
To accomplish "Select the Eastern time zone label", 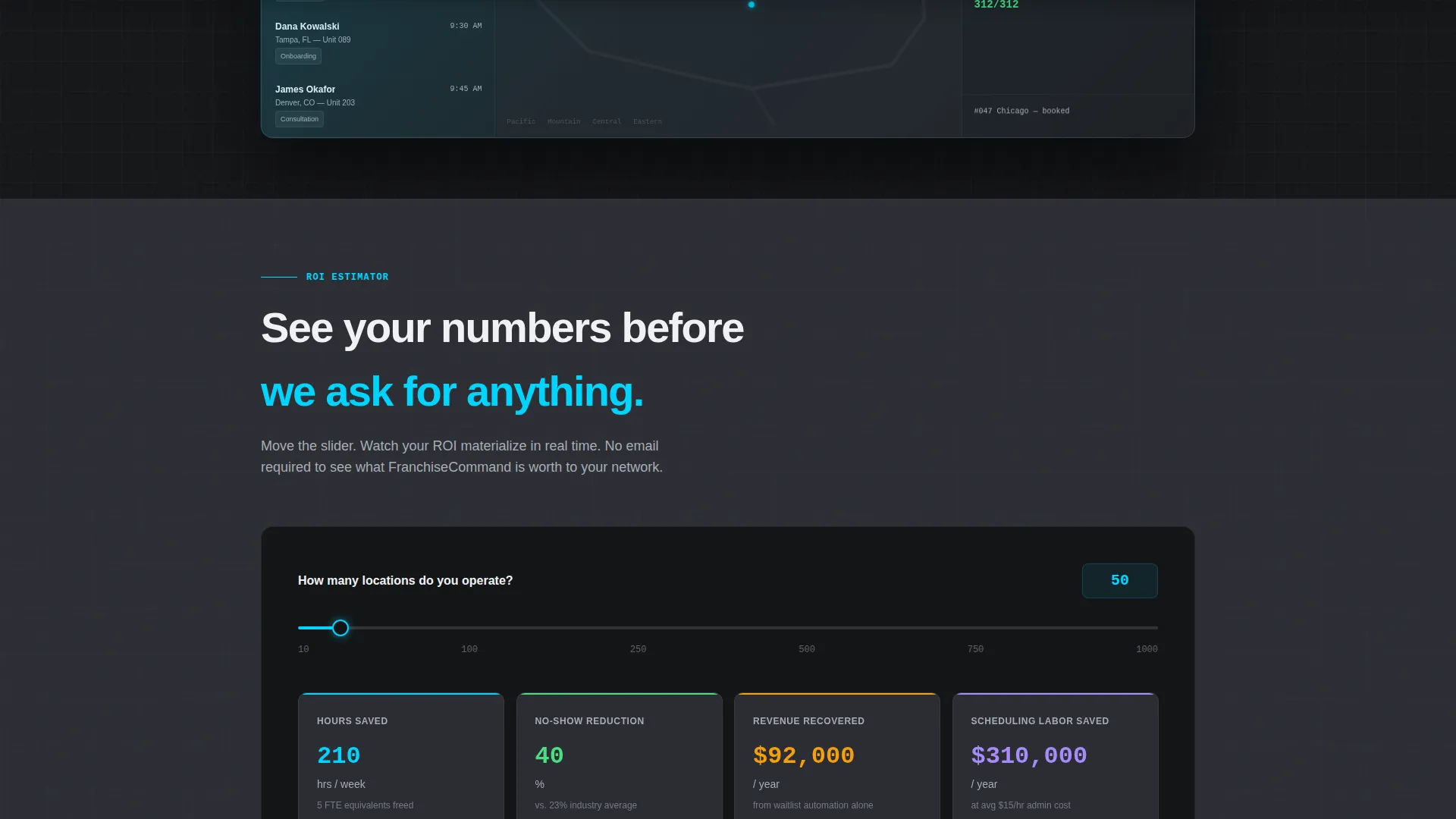I will [x=648, y=121].
